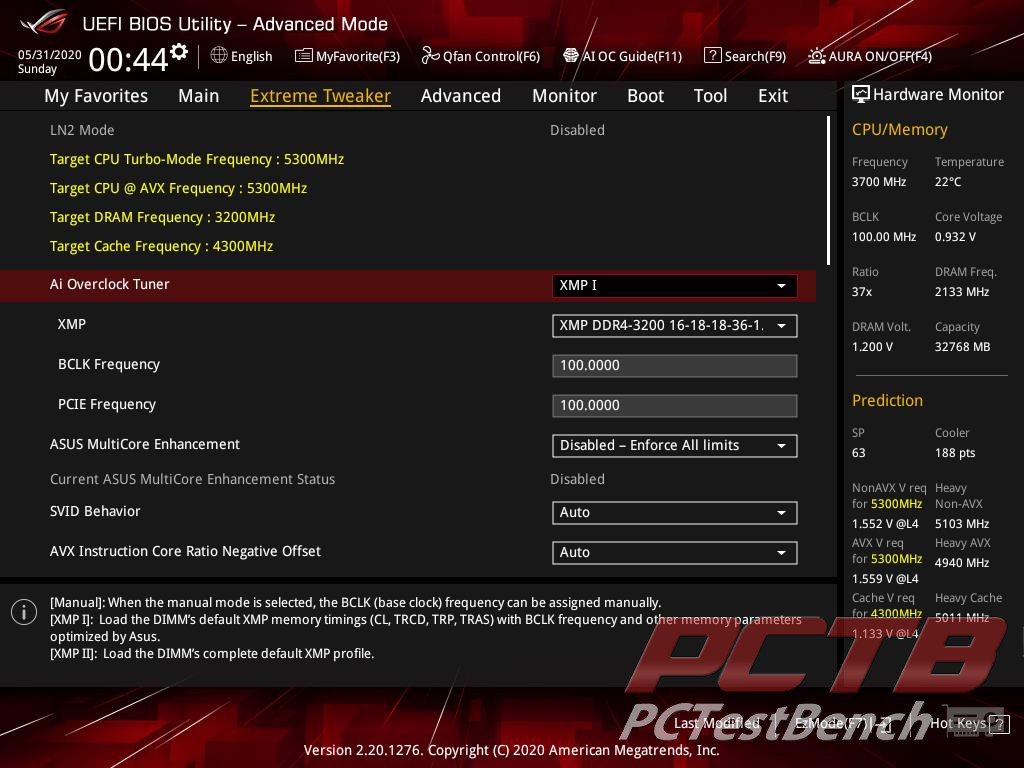Click the ROG logo icon
This screenshot has width=1024, height=768.
point(44,22)
